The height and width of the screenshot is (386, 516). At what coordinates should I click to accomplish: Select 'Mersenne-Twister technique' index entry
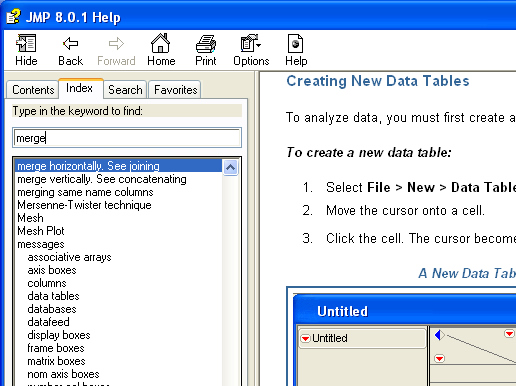point(84,205)
